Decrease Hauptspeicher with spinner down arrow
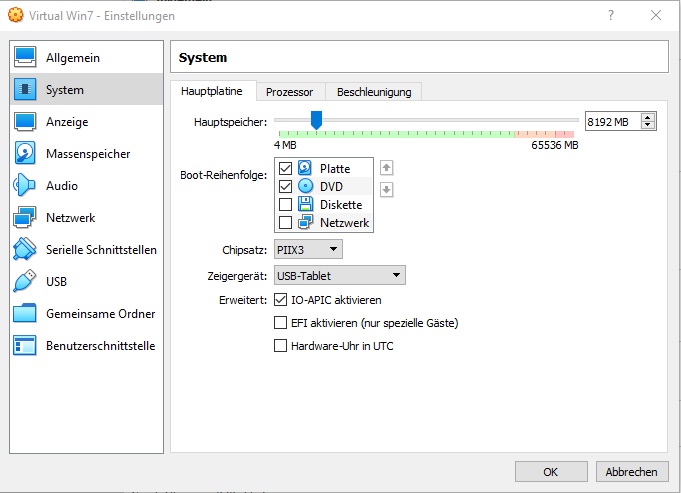This screenshot has height=493, width=681. point(648,125)
